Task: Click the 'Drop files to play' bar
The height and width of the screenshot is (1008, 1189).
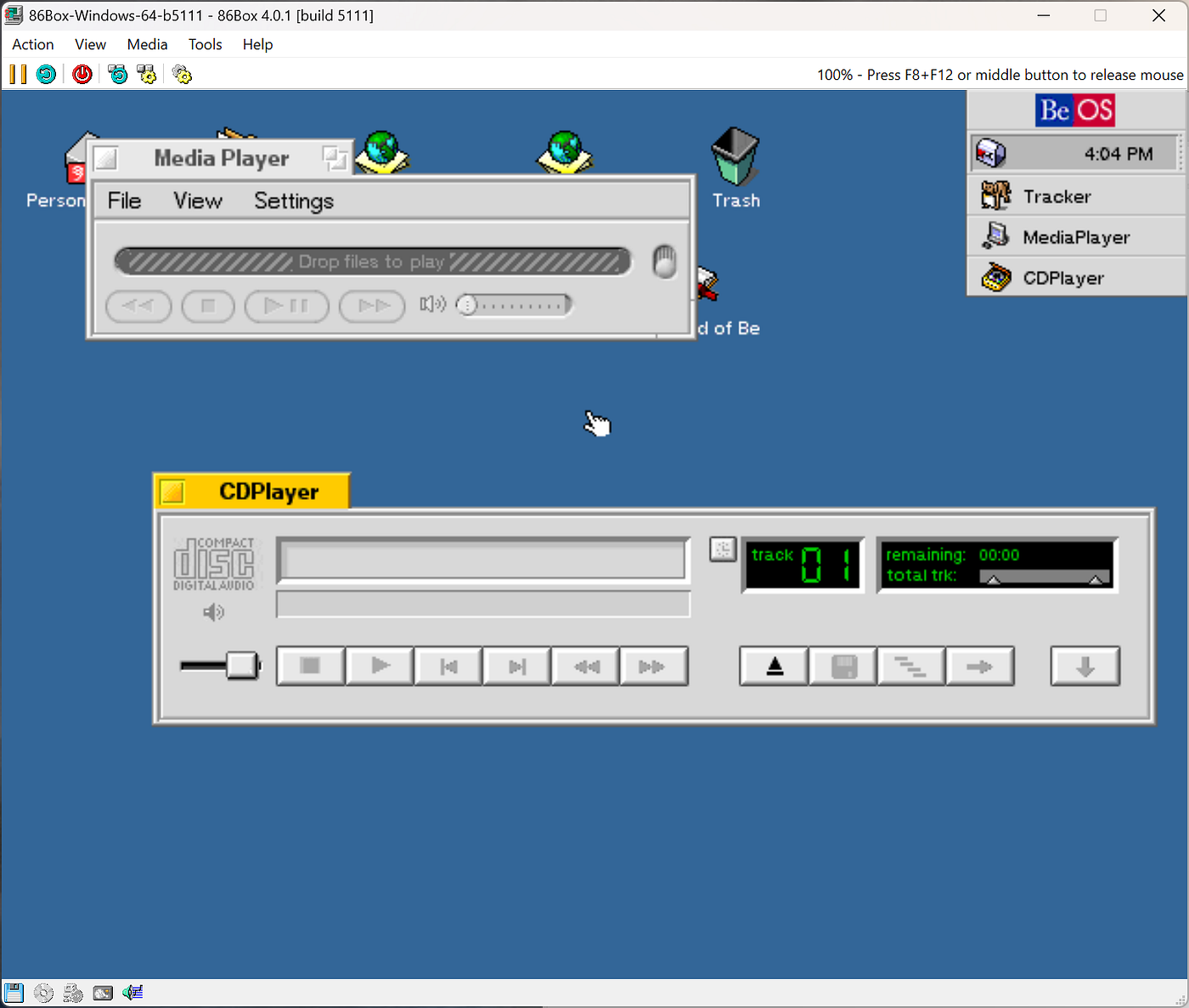Action: tap(373, 262)
